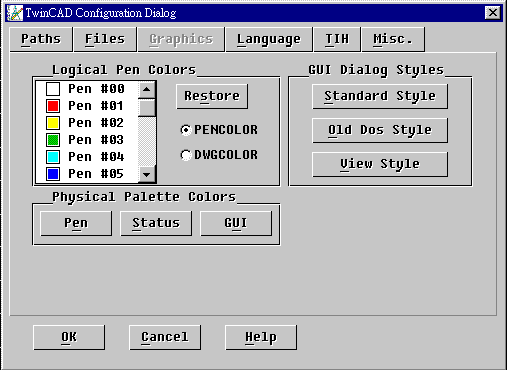Click the pen list scroll down arrow
This screenshot has height=371, width=507.
pos(147,174)
